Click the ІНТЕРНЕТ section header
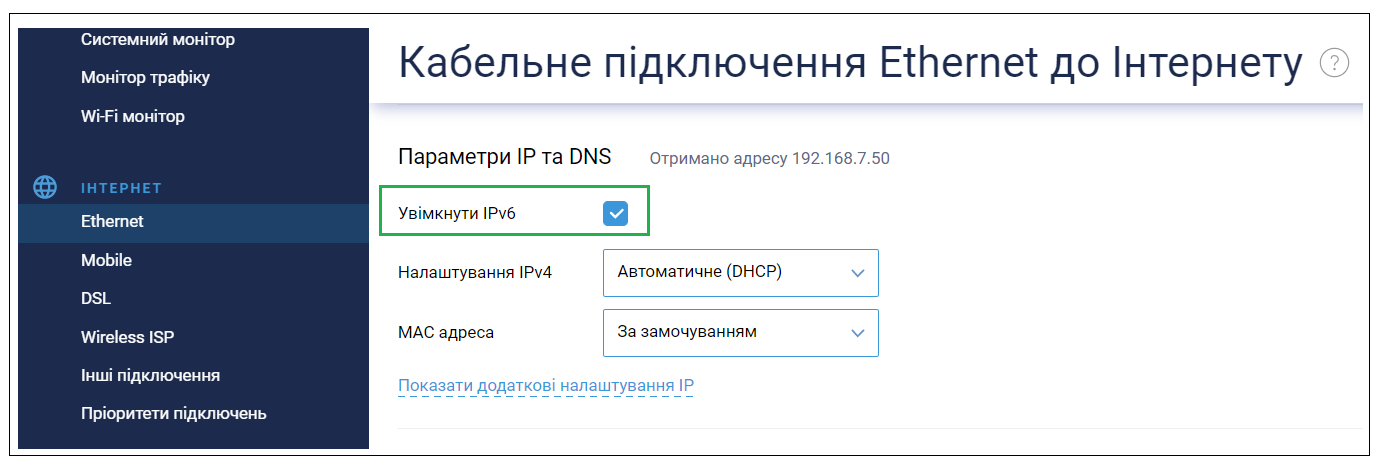 121,188
